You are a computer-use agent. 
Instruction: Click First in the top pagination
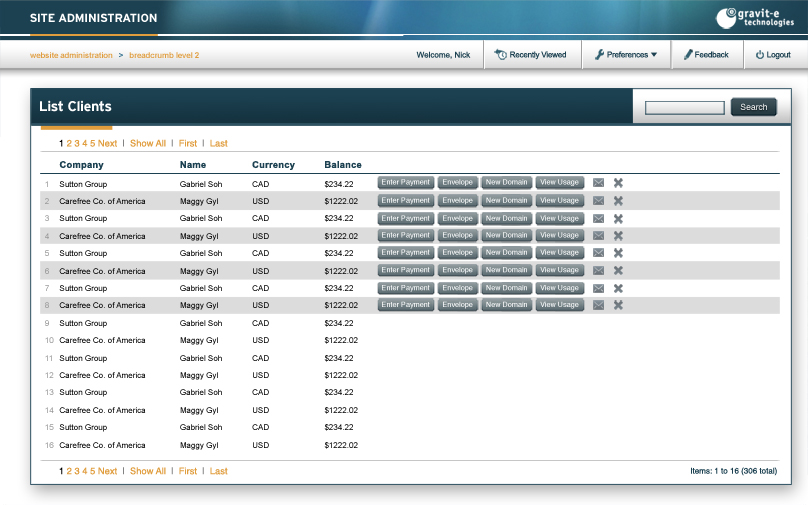[x=188, y=143]
